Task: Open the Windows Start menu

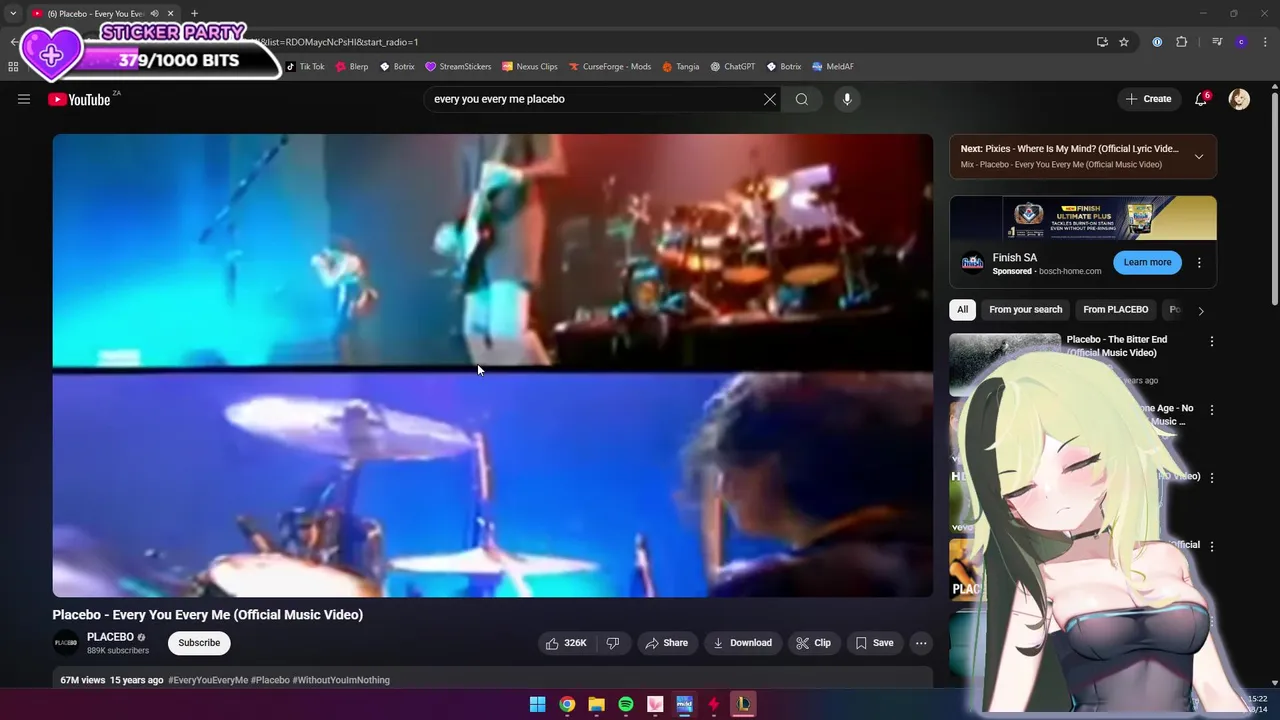Action: (x=537, y=704)
